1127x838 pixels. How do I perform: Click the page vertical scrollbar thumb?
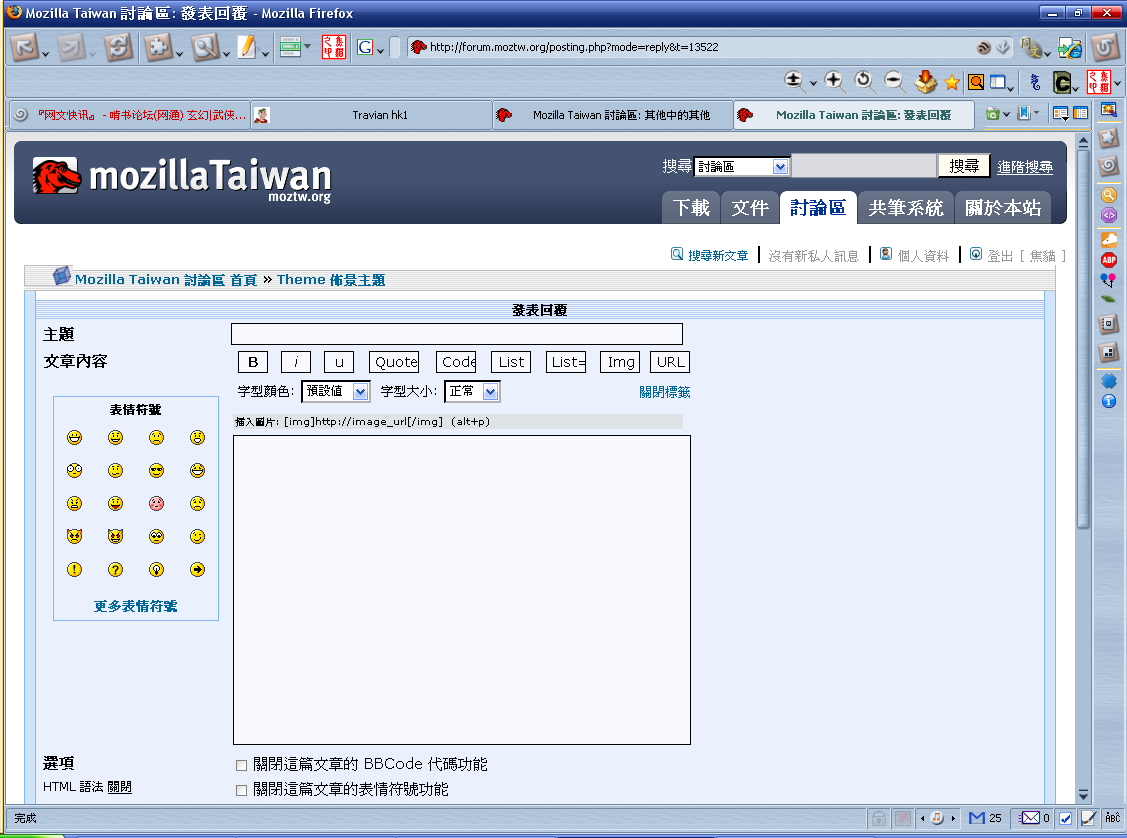1083,338
